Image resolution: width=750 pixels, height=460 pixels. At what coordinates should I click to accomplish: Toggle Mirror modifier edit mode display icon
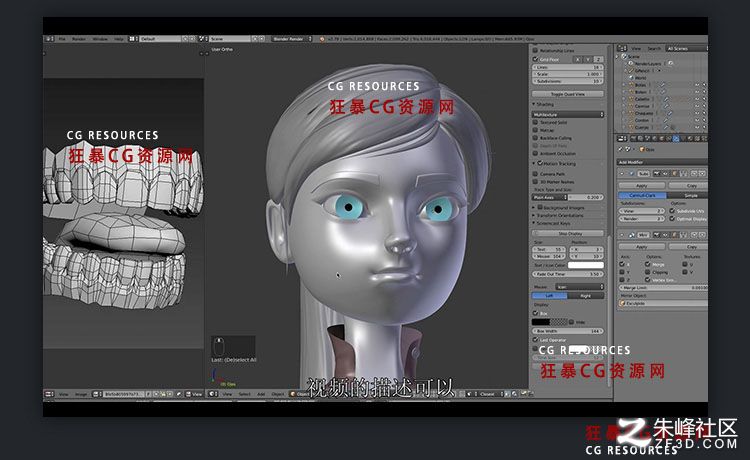(674, 235)
